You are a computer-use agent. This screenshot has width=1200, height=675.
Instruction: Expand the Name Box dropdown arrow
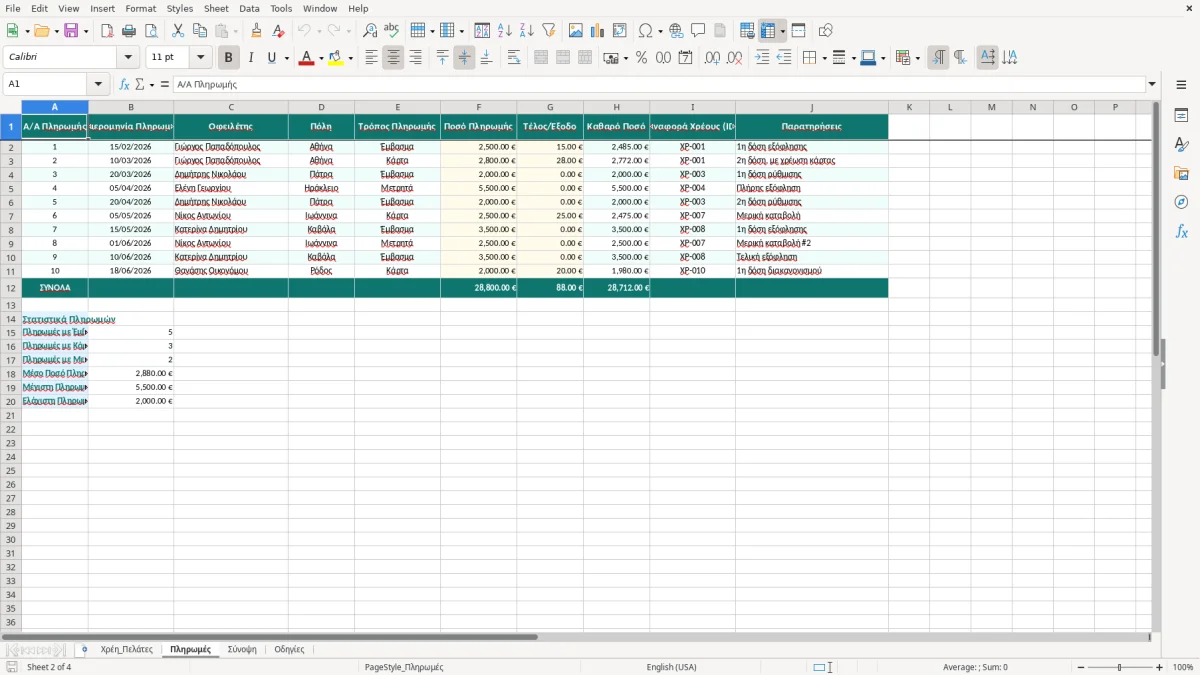tap(98, 85)
